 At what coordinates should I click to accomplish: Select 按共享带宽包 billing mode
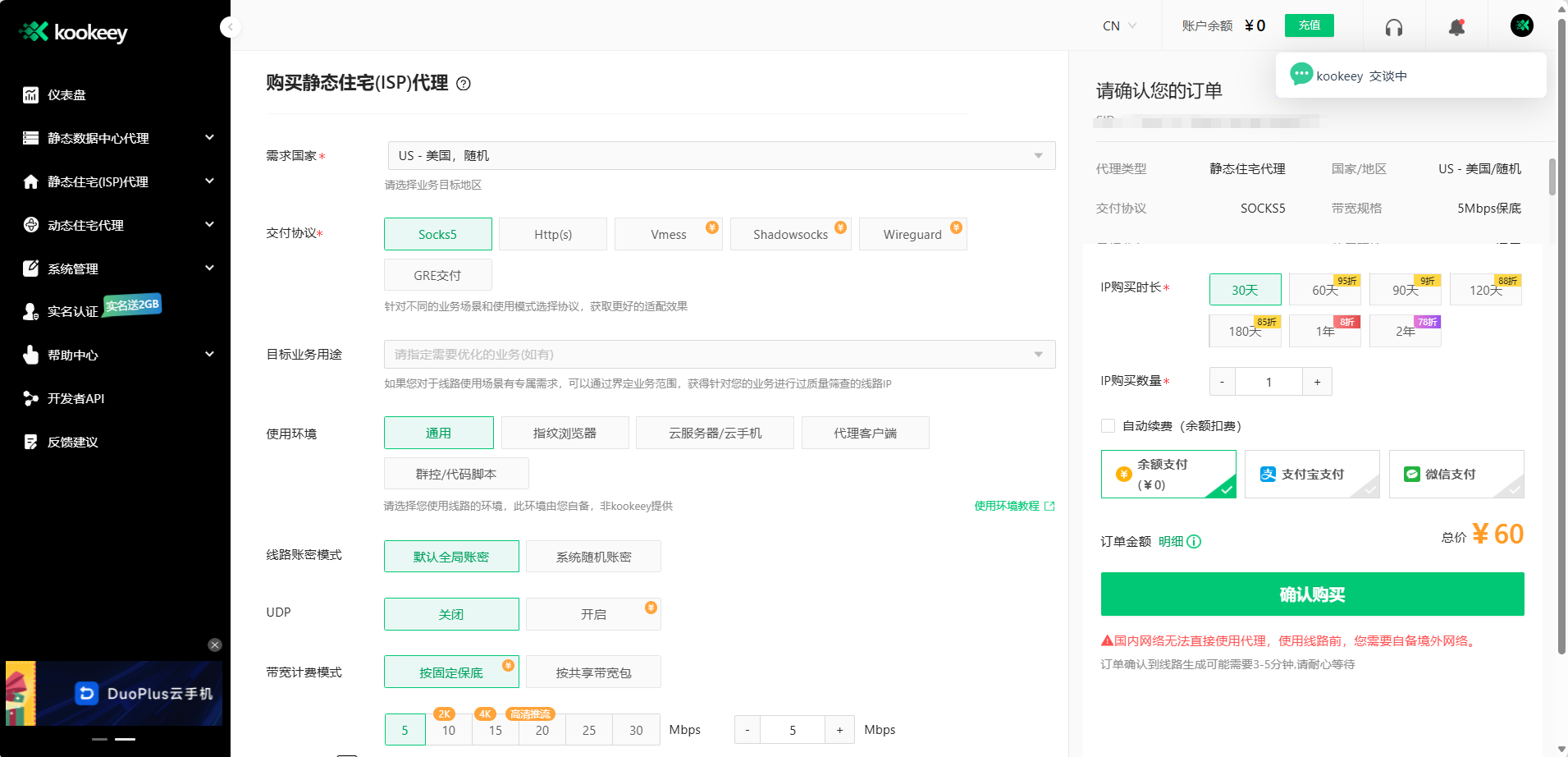click(593, 672)
